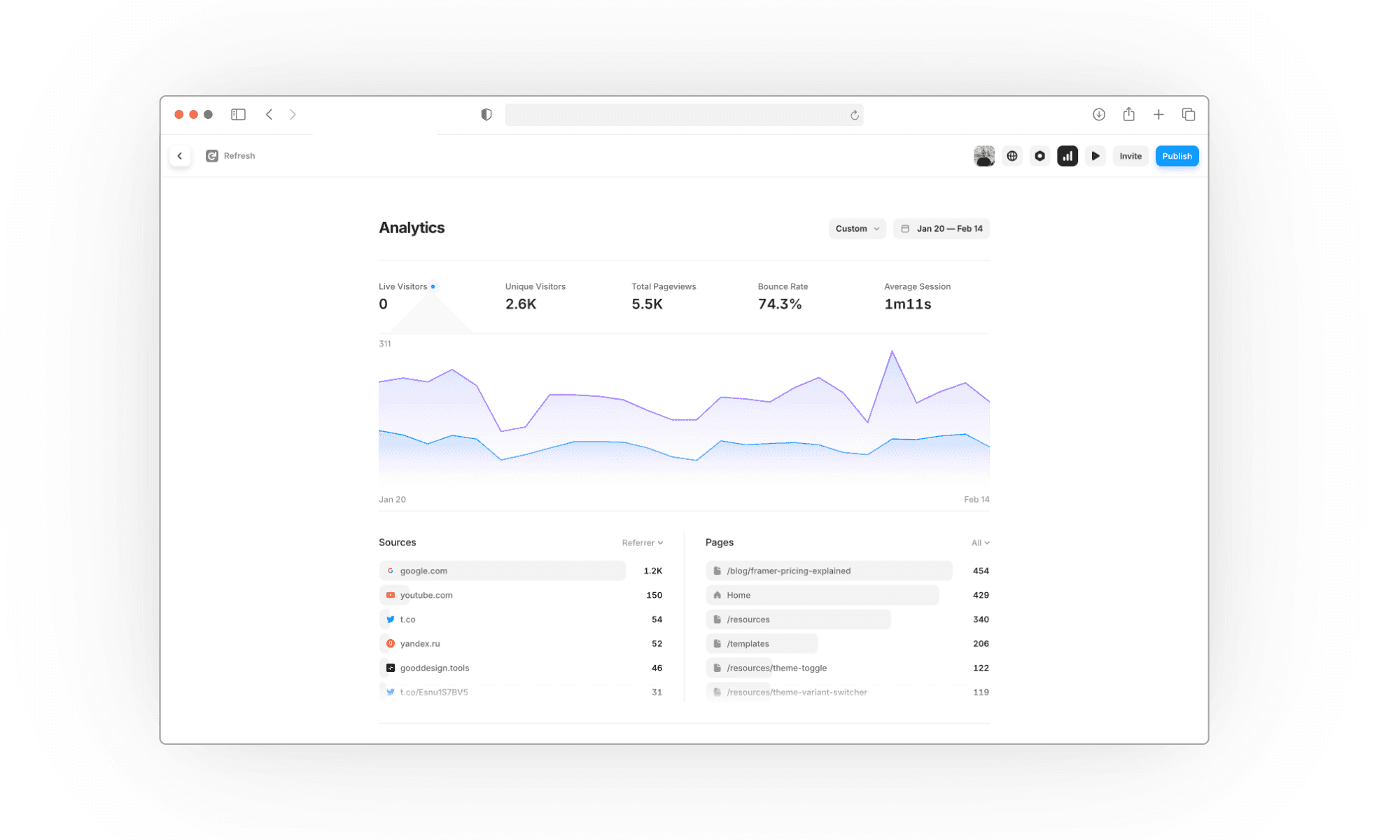Image resolution: width=1400 pixels, height=840 pixels.
Task: Click the Refresh icon button
Action: [x=212, y=156]
